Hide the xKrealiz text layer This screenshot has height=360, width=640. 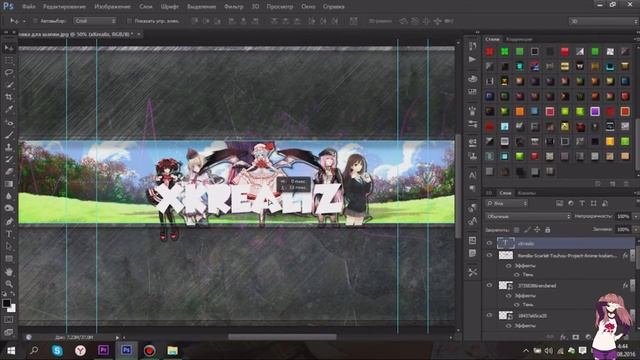click(489, 243)
